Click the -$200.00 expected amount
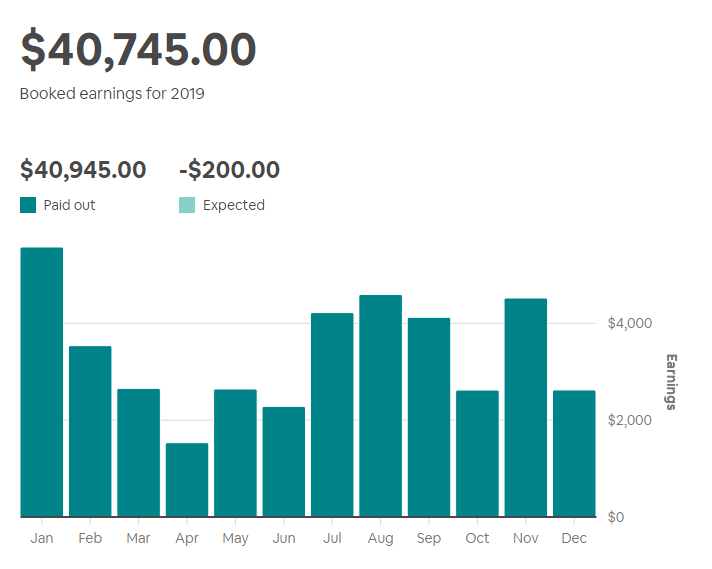Viewport: 712px width, 569px height. (x=229, y=170)
